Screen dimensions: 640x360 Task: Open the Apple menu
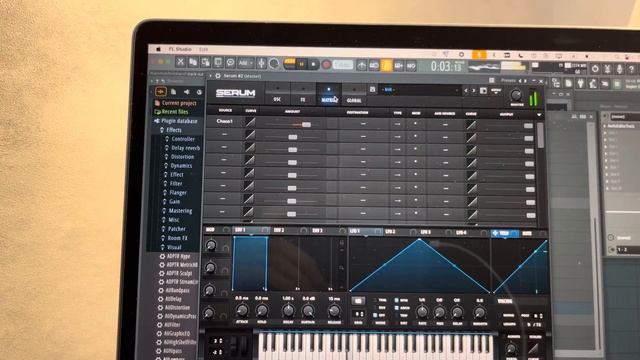(158, 49)
